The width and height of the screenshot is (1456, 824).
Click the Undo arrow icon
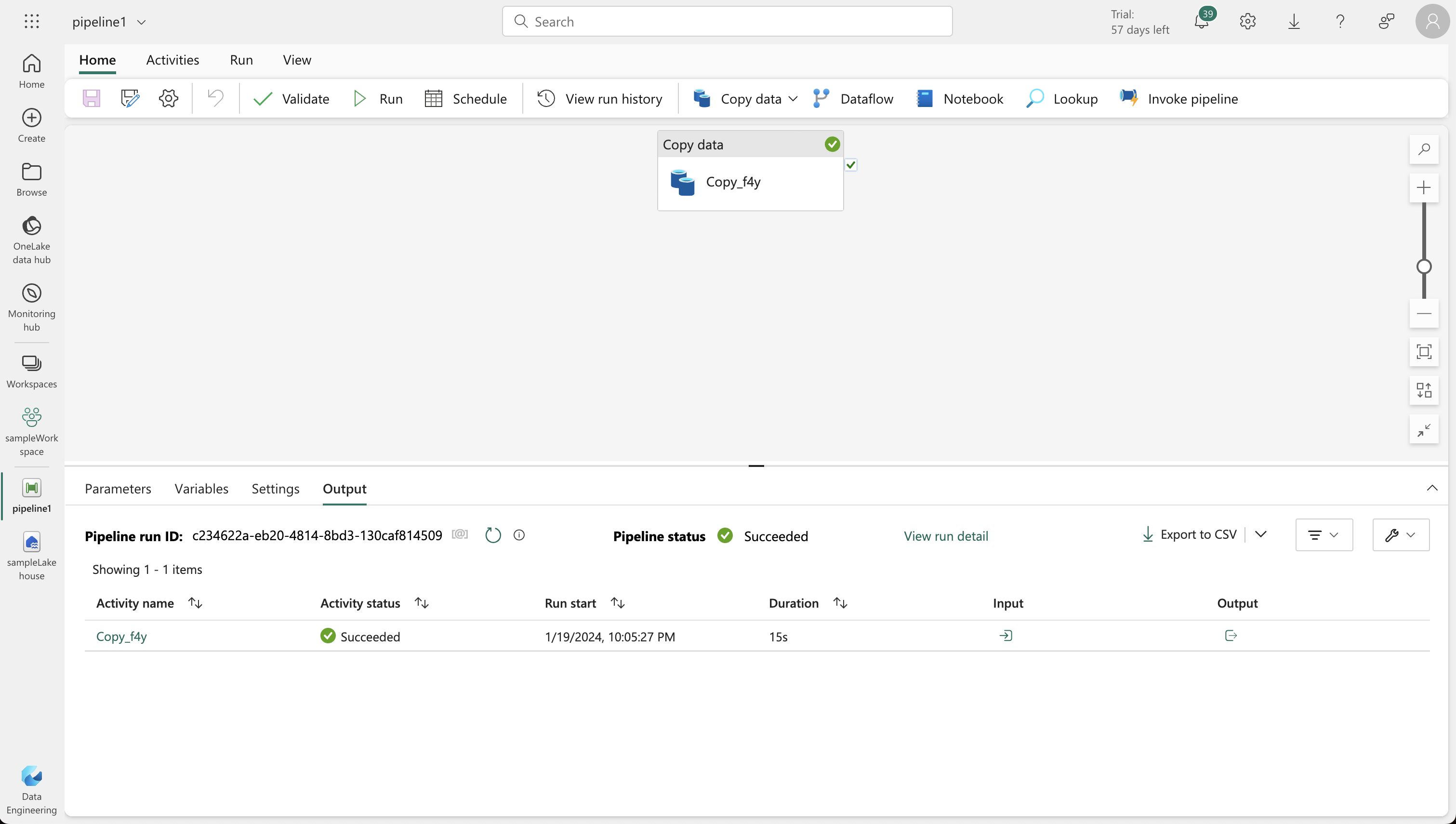tap(215, 98)
